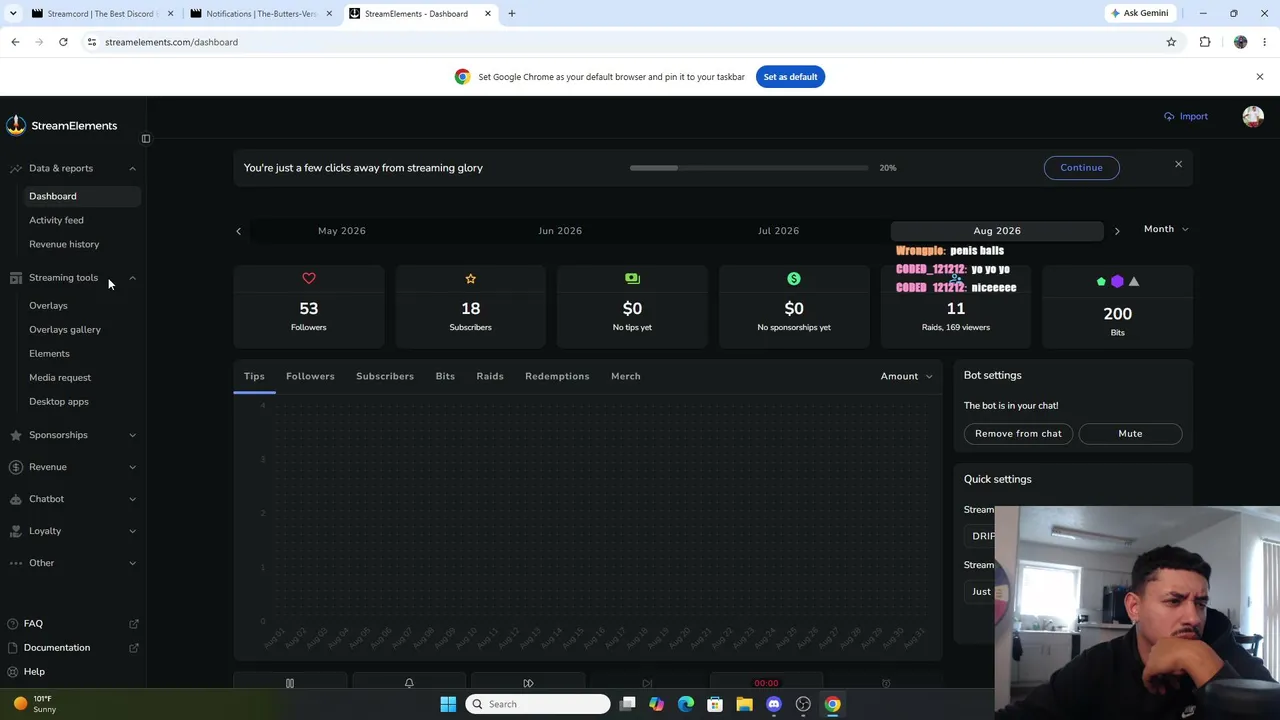Viewport: 1280px width, 720px height.
Task: Click the Windows taskbar Search box
Action: [x=539, y=704]
